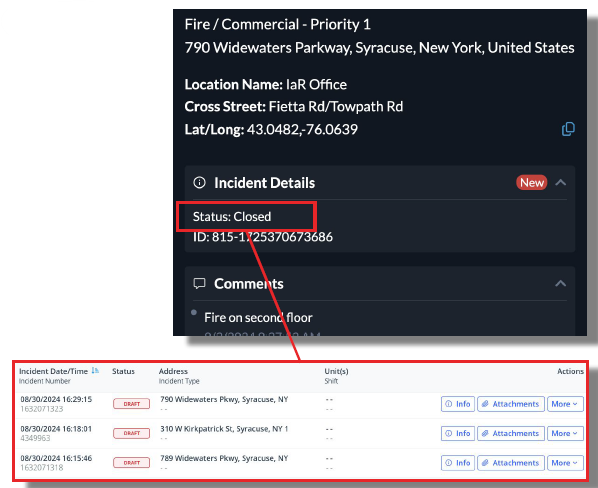Open Info for 790 Widewaters Pkwy incident
The width and height of the screenshot is (598, 488).
click(458, 404)
